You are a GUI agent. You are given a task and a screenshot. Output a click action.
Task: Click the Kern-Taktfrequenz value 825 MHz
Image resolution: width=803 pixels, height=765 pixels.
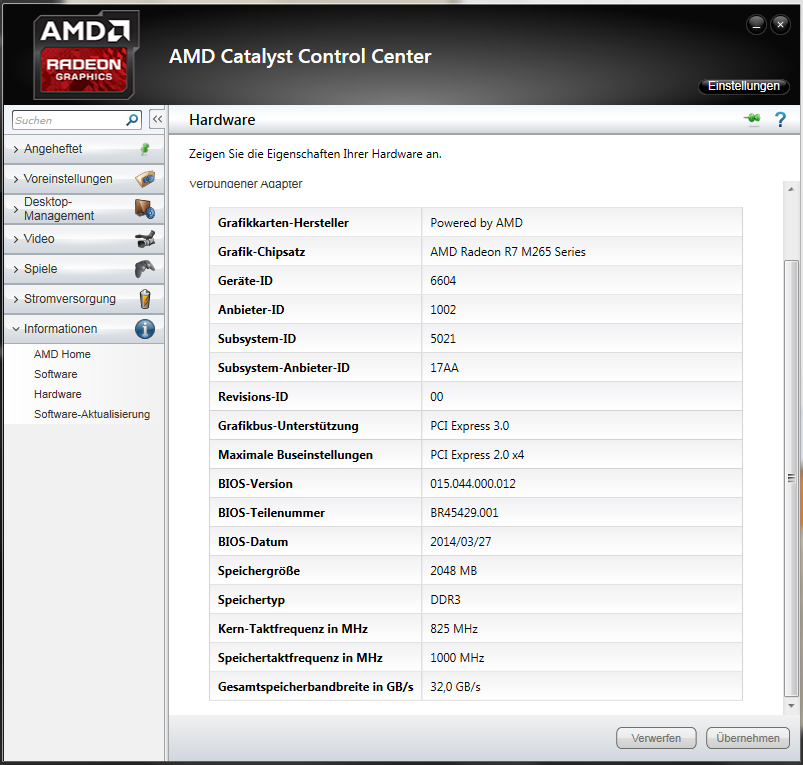pyautogui.click(x=454, y=629)
